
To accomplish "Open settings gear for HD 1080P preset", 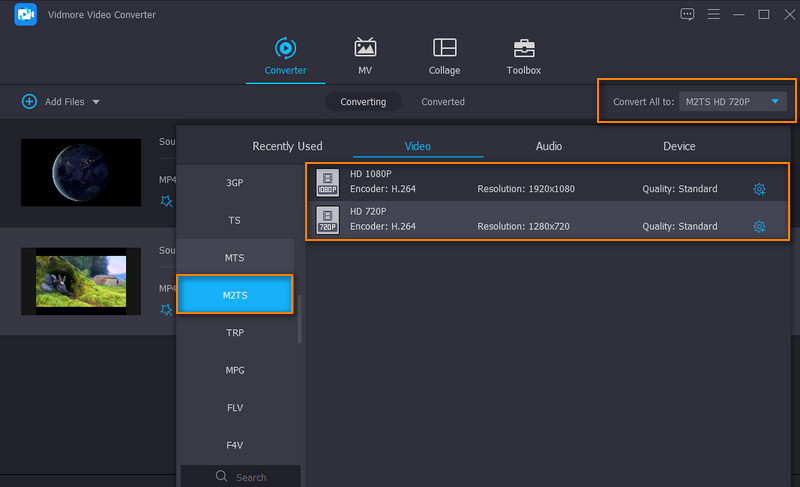I will (x=759, y=189).
